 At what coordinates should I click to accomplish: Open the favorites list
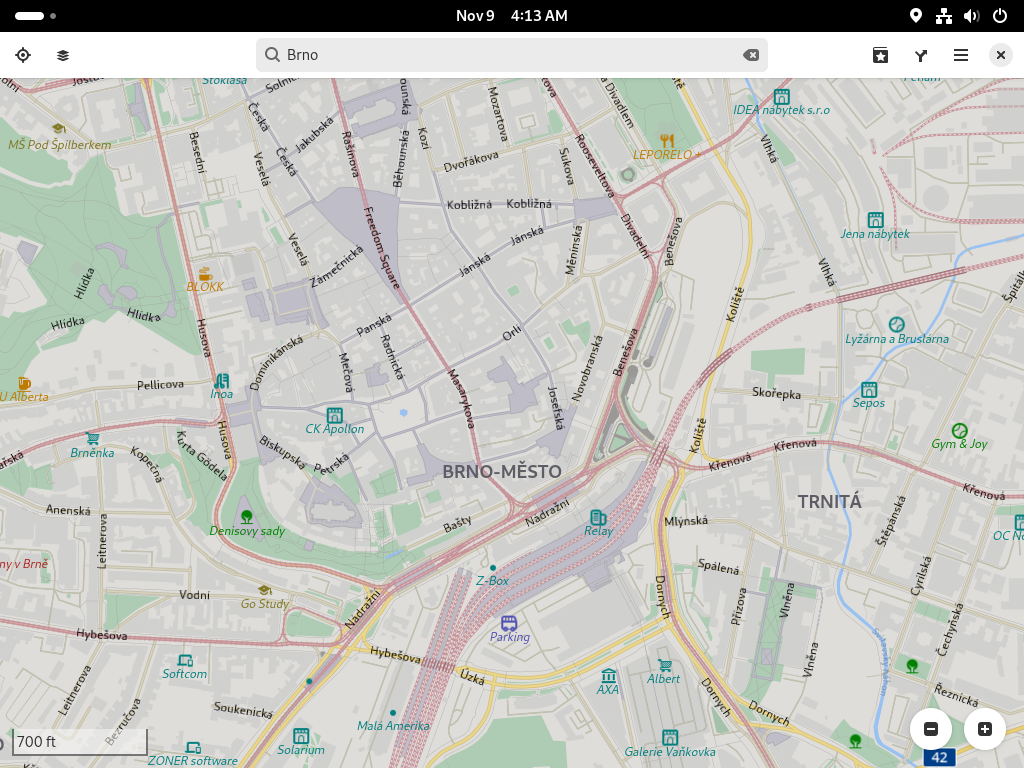click(x=880, y=56)
